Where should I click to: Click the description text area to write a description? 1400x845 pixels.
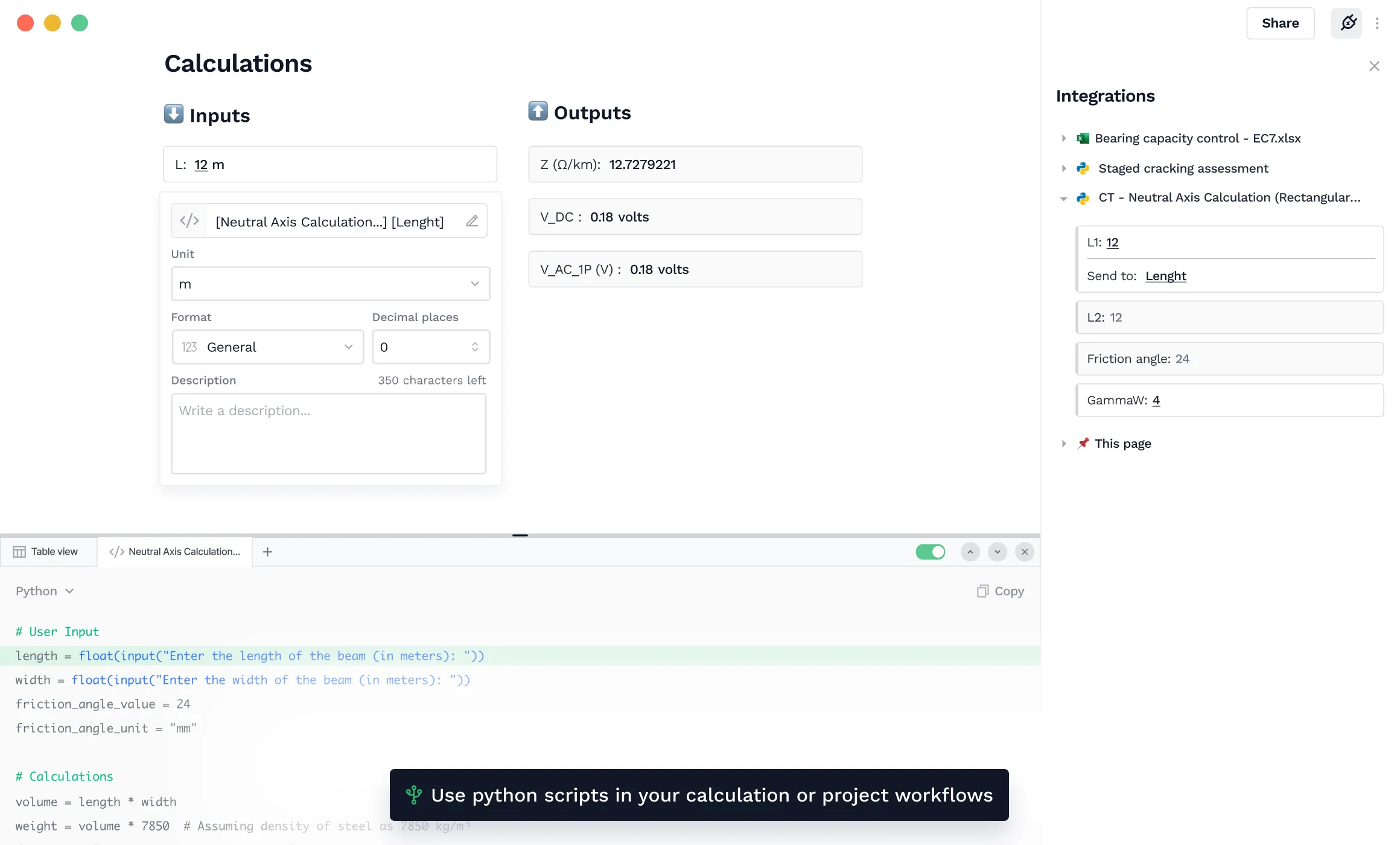328,433
